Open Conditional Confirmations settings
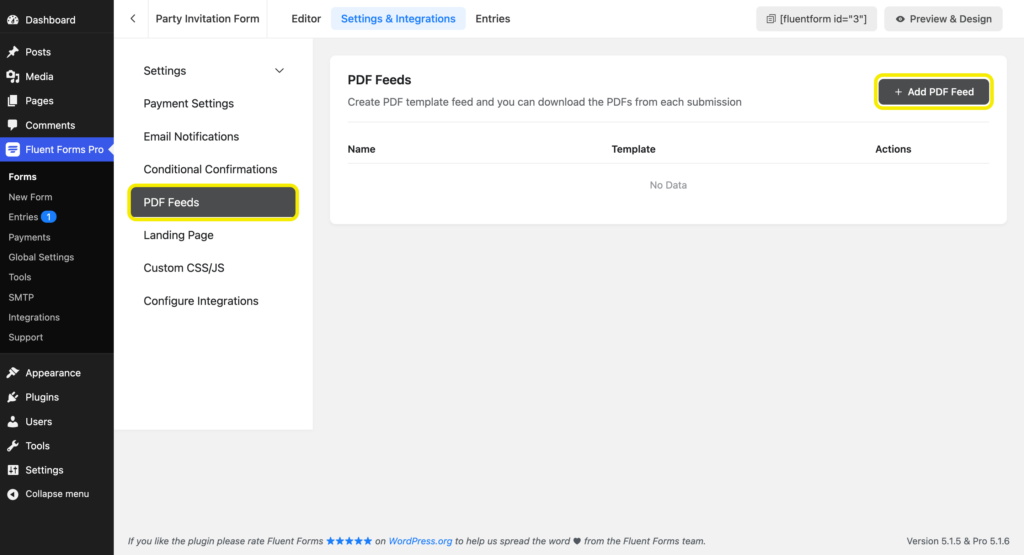The image size is (1024, 555). click(210, 169)
